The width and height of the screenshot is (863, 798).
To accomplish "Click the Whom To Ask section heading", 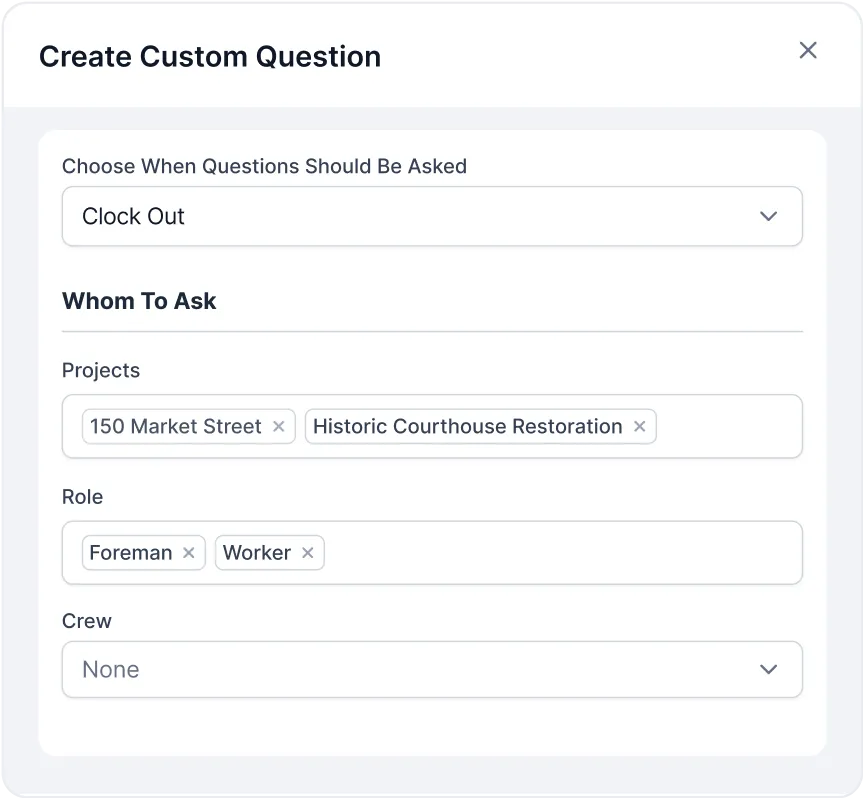I will click(x=139, y=301).
